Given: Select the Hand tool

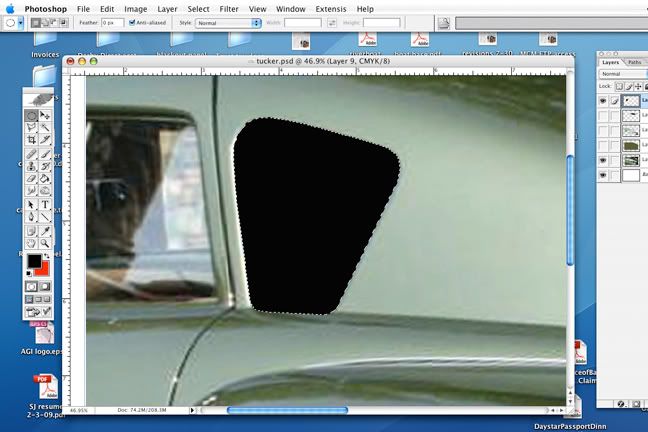Looking at the screenshot, I should 31,243.
